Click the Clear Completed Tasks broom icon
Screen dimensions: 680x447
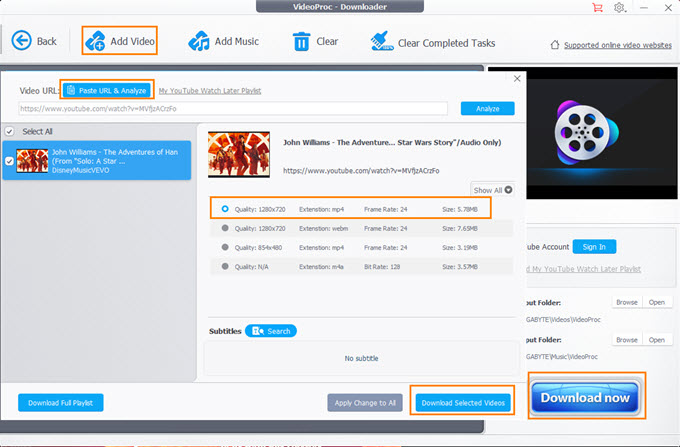(x=382, y=41)
